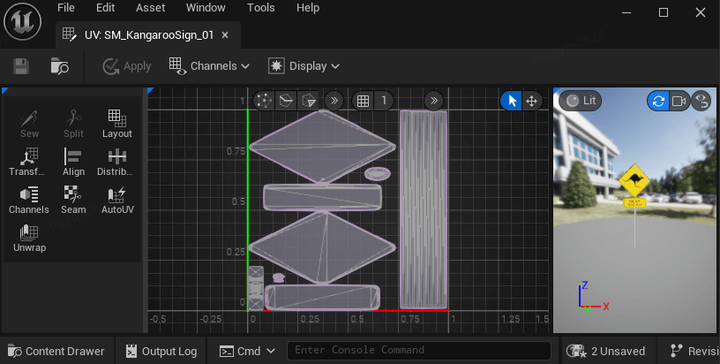Open the Asset menu

coord(150,8)
